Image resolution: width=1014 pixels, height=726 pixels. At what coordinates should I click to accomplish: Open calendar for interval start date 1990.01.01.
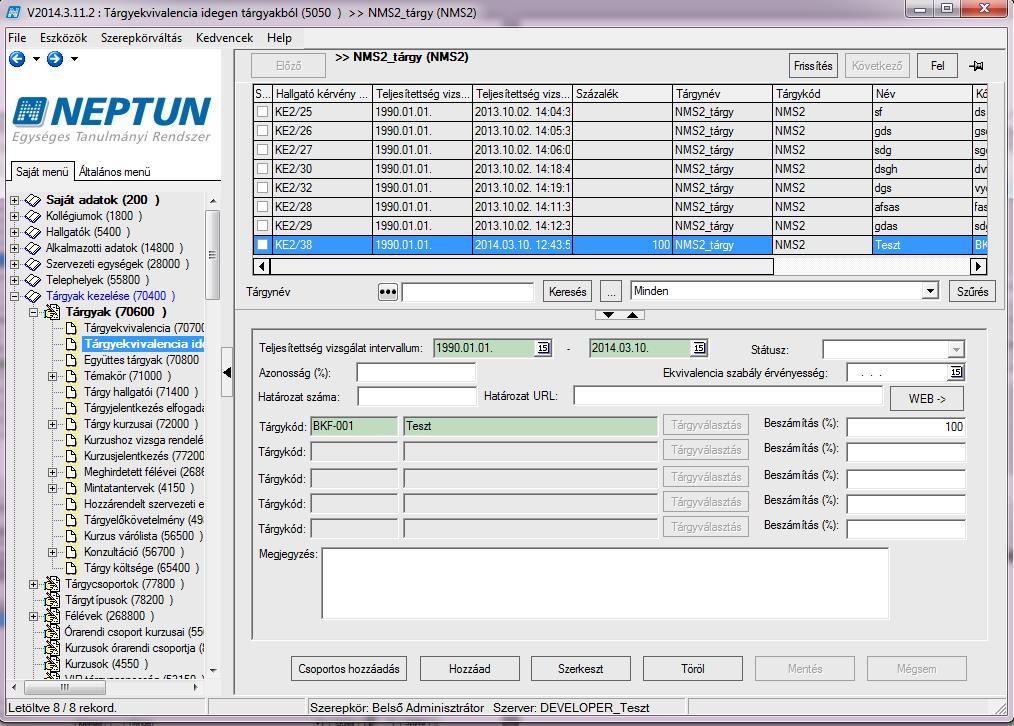coord(543,348)
